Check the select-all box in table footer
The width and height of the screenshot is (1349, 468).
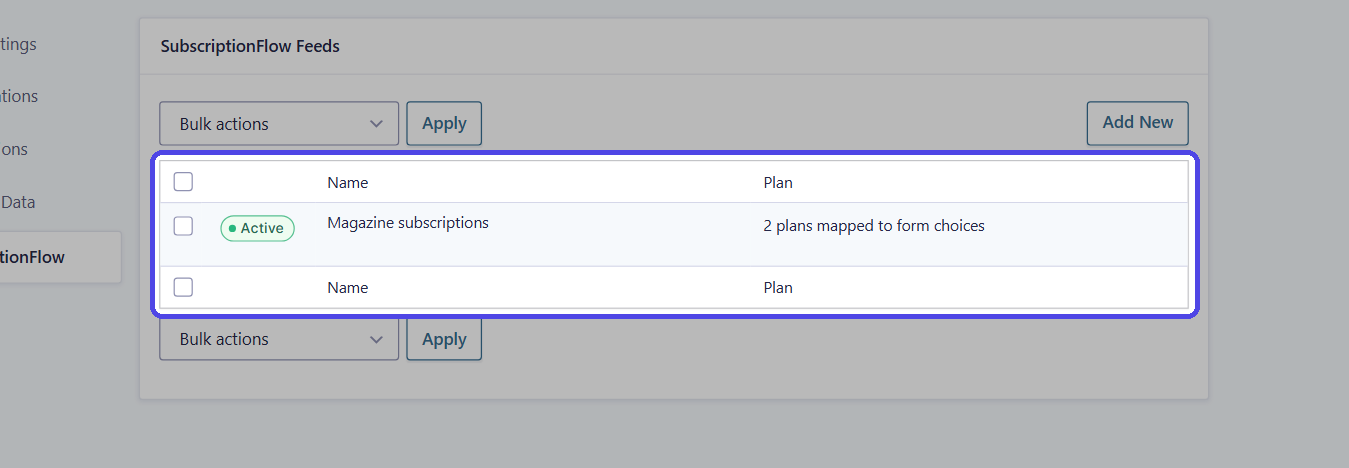(x=183, y=287)
